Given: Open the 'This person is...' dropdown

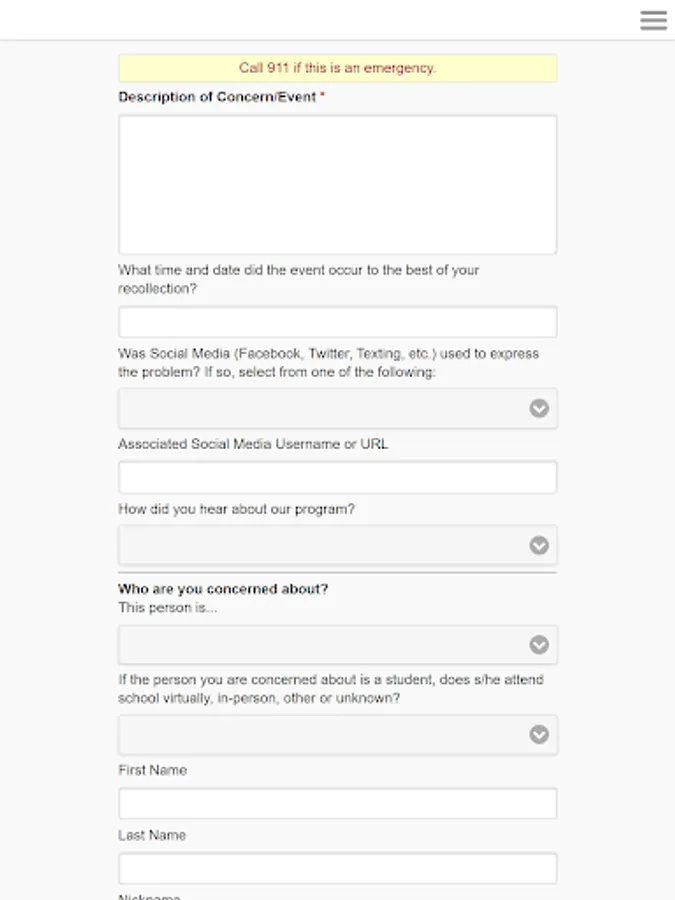Looking at the screenshot, I should pyautogui.click(x=338, y=645).
